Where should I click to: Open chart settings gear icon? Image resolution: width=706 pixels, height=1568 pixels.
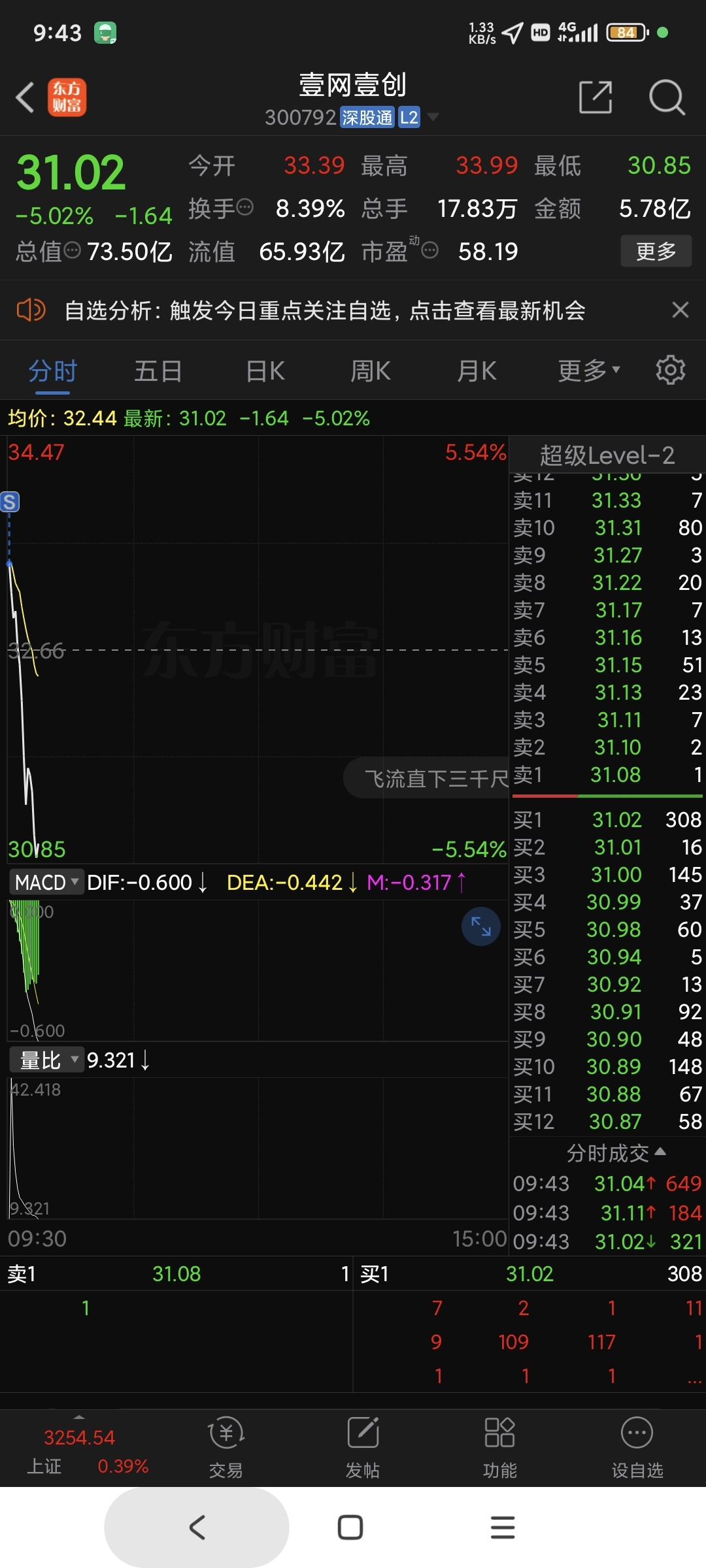671,370
